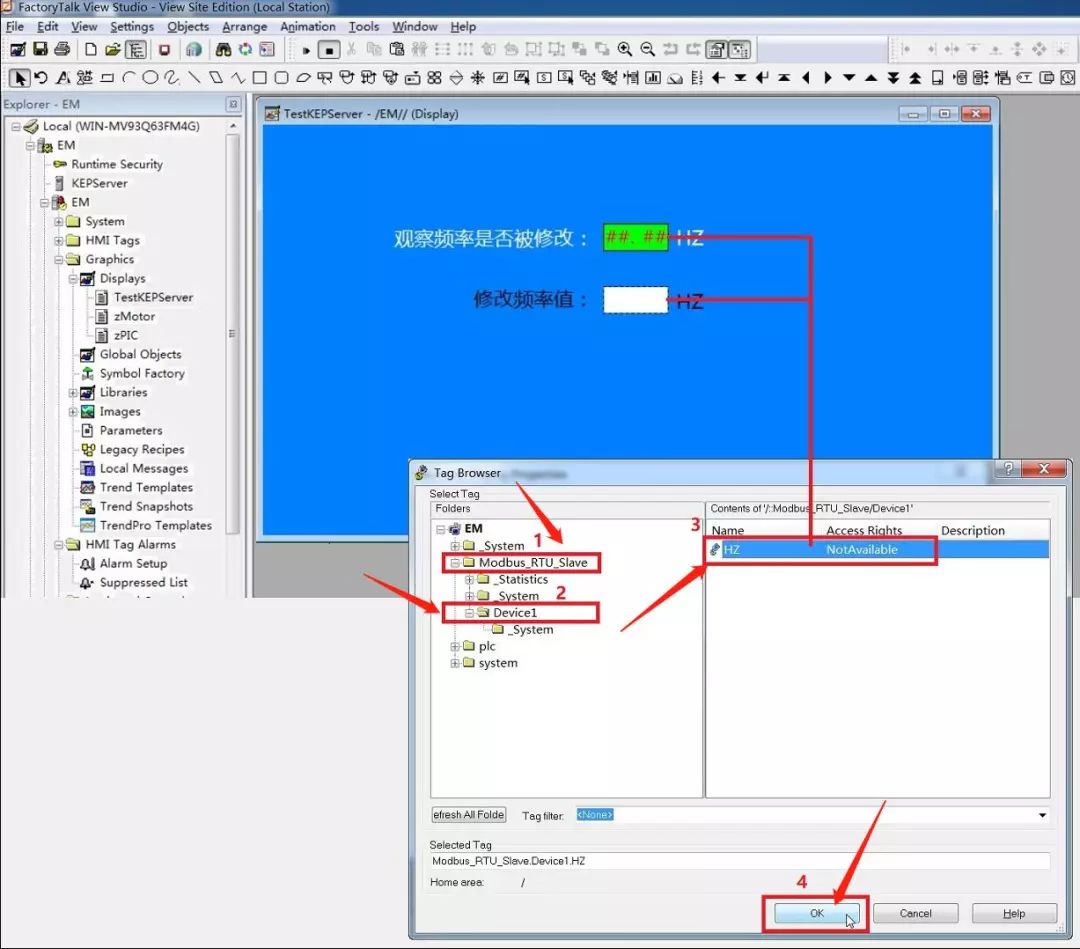Select Runtime Security in Explorer
1080x949 pixels.
coord(117,165)
